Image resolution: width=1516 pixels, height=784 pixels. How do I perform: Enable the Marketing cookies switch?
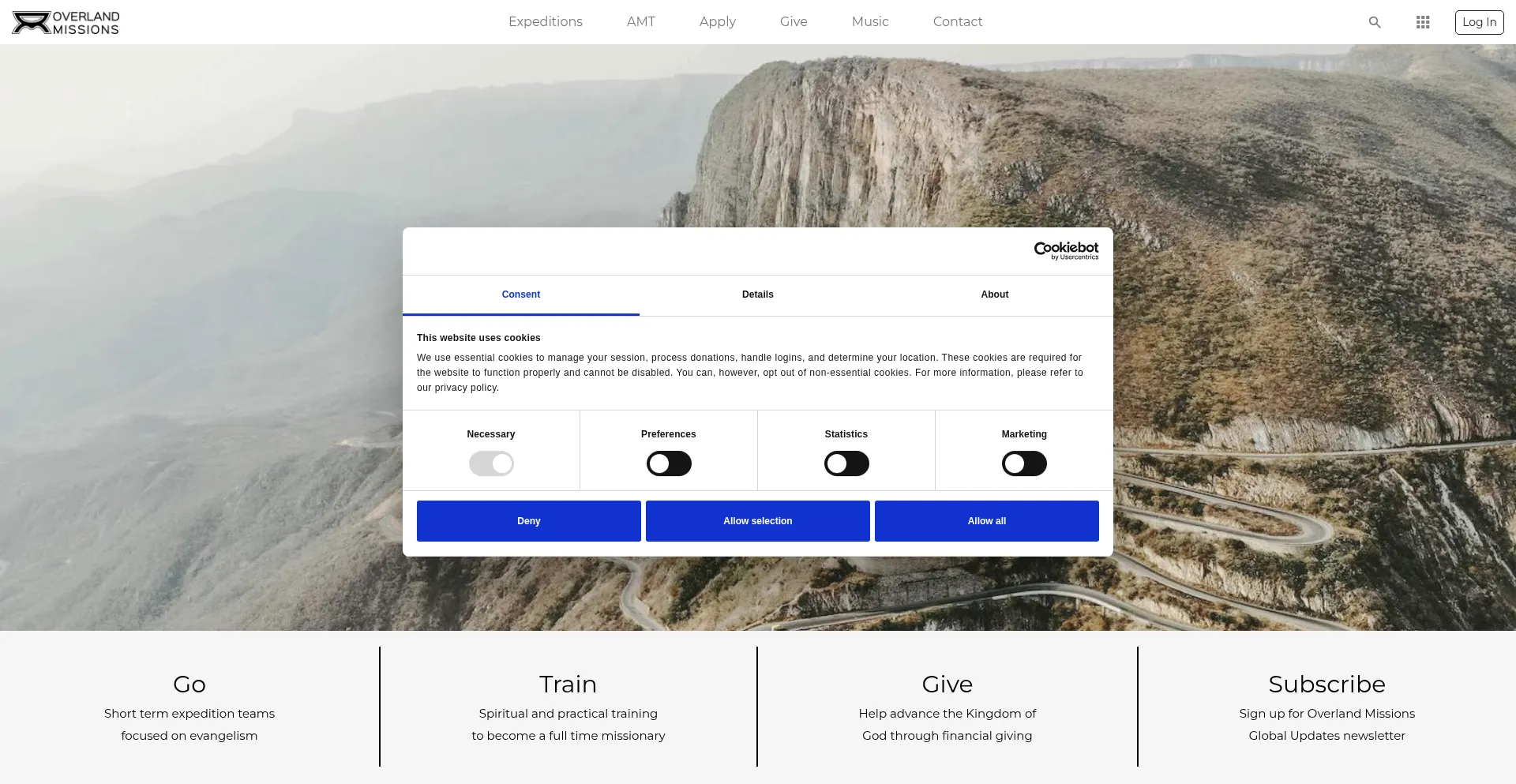1024,463
